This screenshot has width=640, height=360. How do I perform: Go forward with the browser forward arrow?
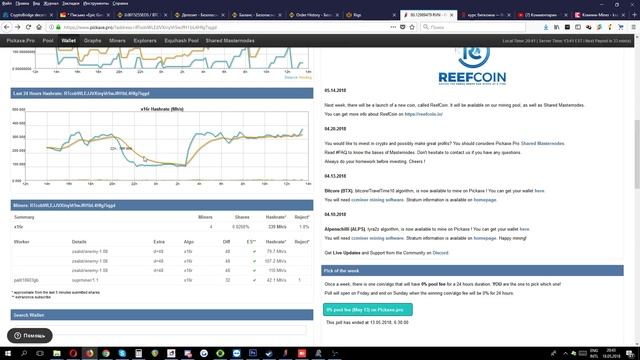point(18,27)
